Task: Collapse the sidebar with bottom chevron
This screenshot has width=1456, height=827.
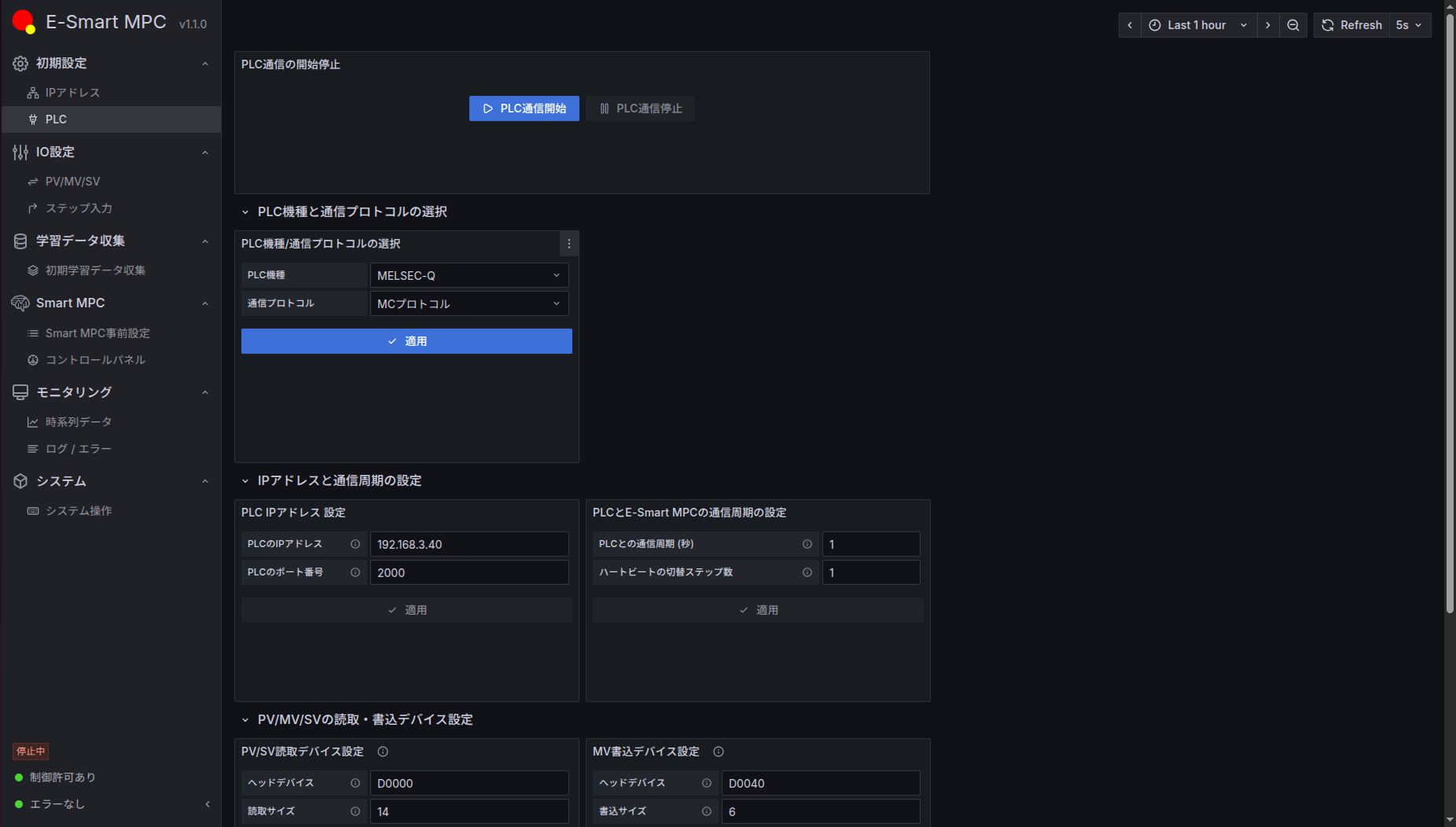Action: pyautogui.click(x=208, y=804)
